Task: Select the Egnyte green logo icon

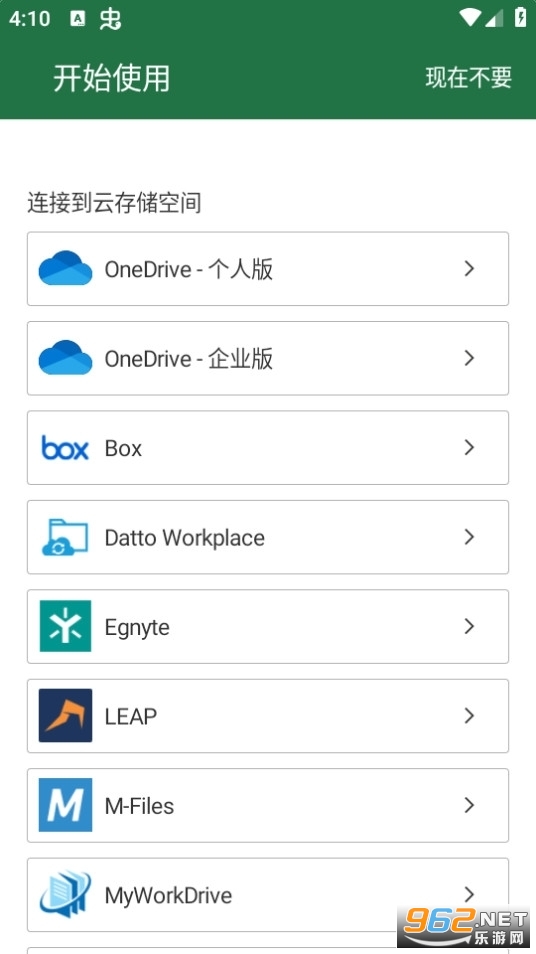Action: coord(65,626)
